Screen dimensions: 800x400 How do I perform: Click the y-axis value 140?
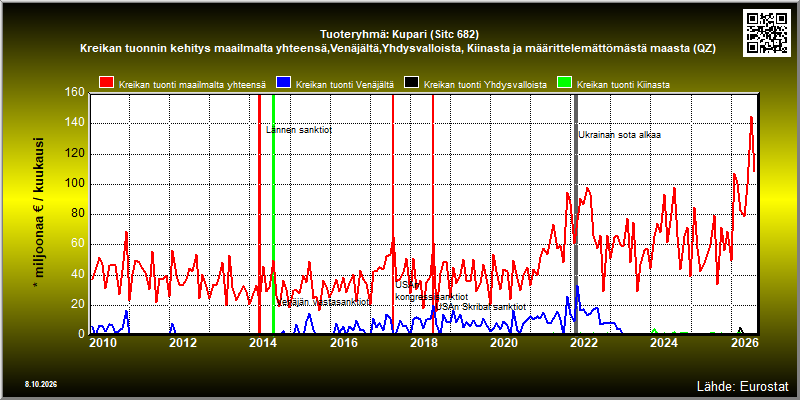75,123
